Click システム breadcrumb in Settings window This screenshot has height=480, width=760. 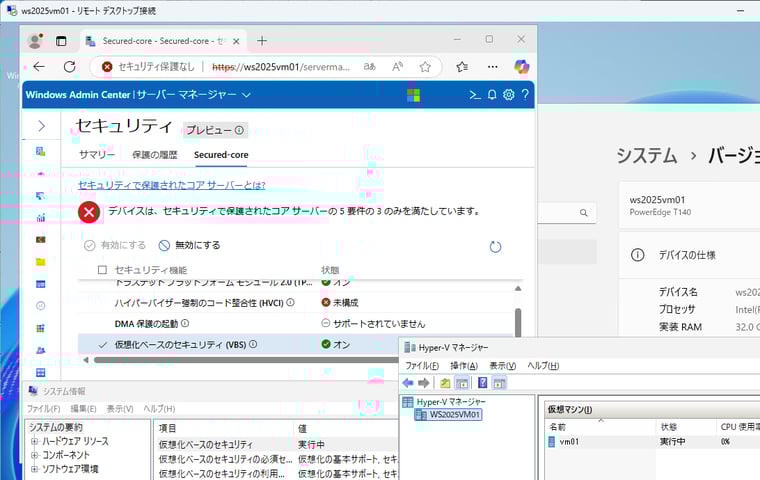(x=647, y=156)
